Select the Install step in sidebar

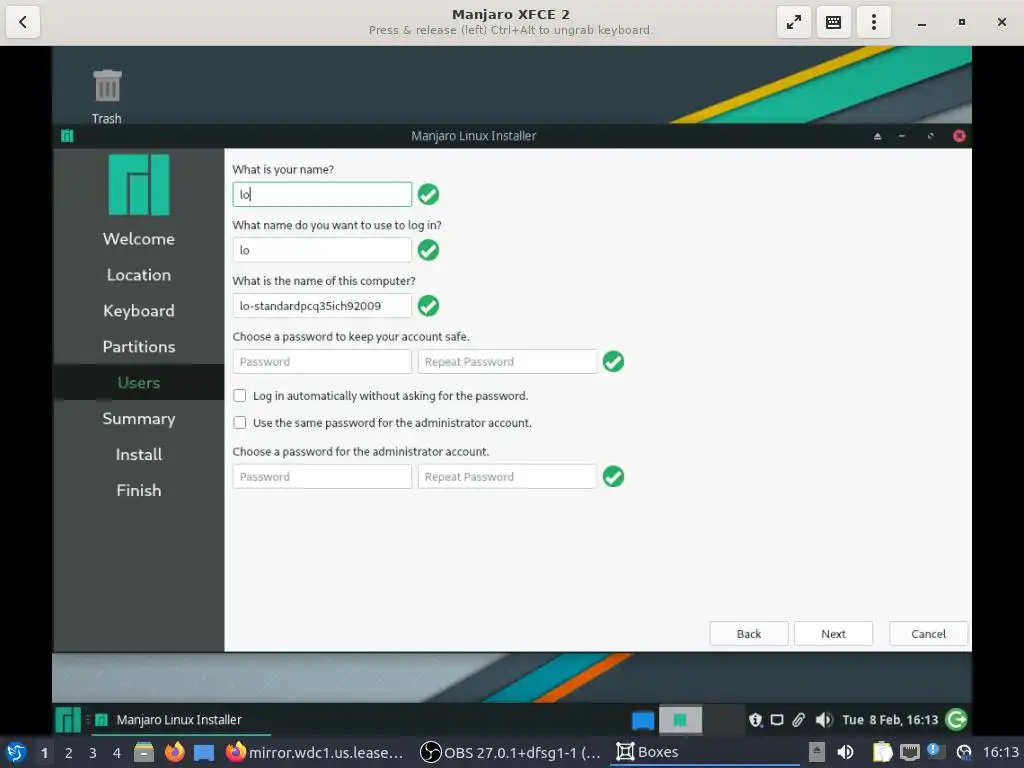tap(138, 455)
